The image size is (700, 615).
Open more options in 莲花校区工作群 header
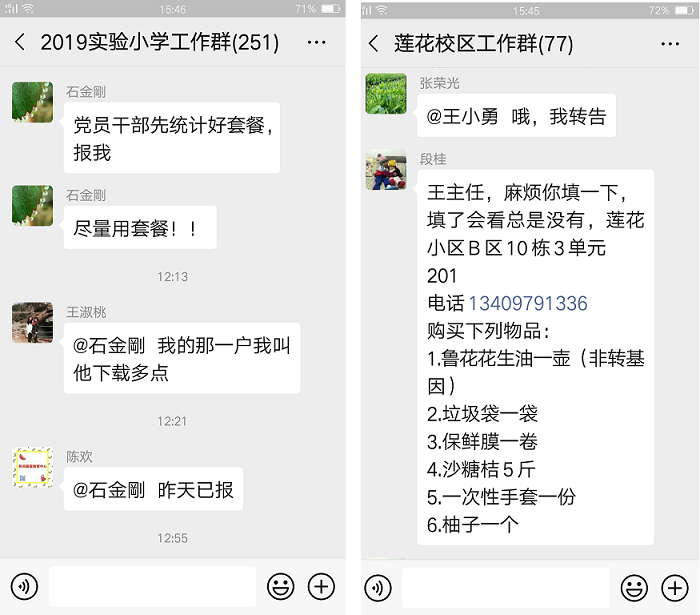coord(670,44)
